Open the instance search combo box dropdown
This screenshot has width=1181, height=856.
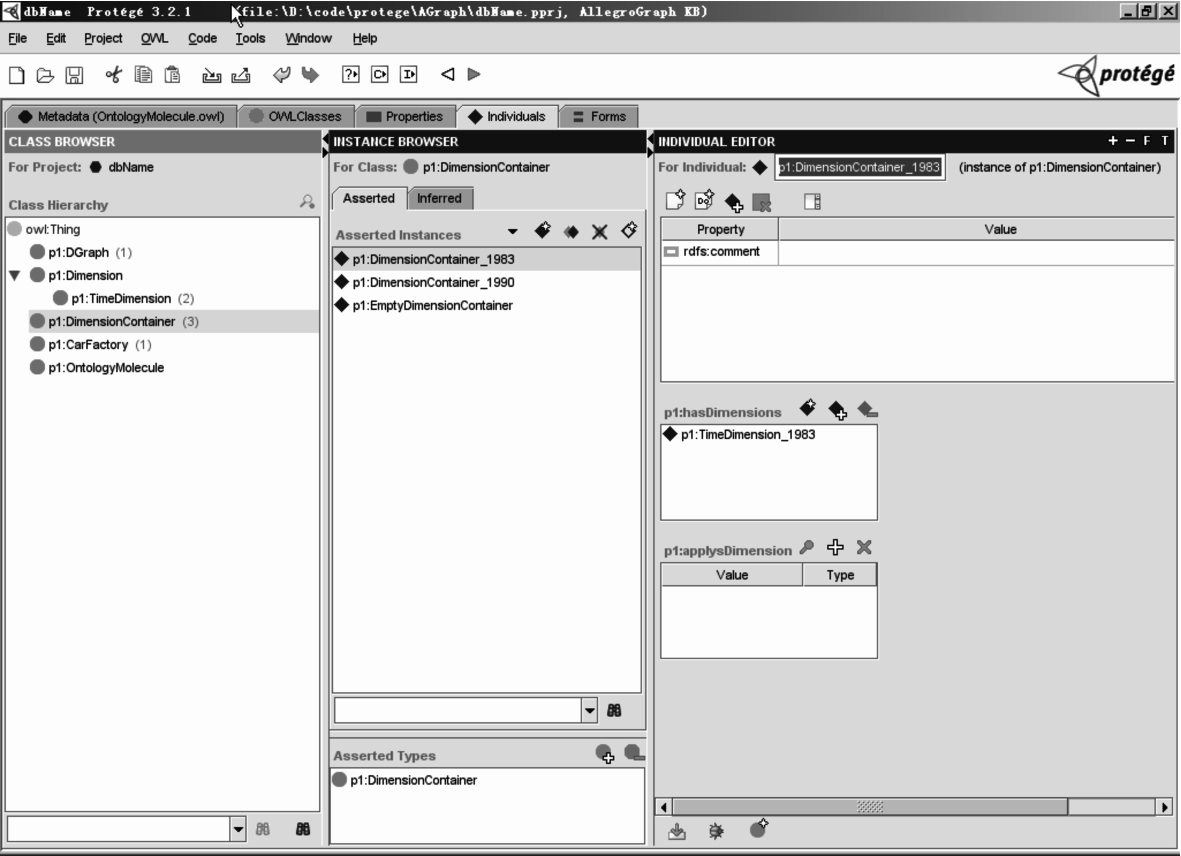pyautogui.click(x=589, y=710)
